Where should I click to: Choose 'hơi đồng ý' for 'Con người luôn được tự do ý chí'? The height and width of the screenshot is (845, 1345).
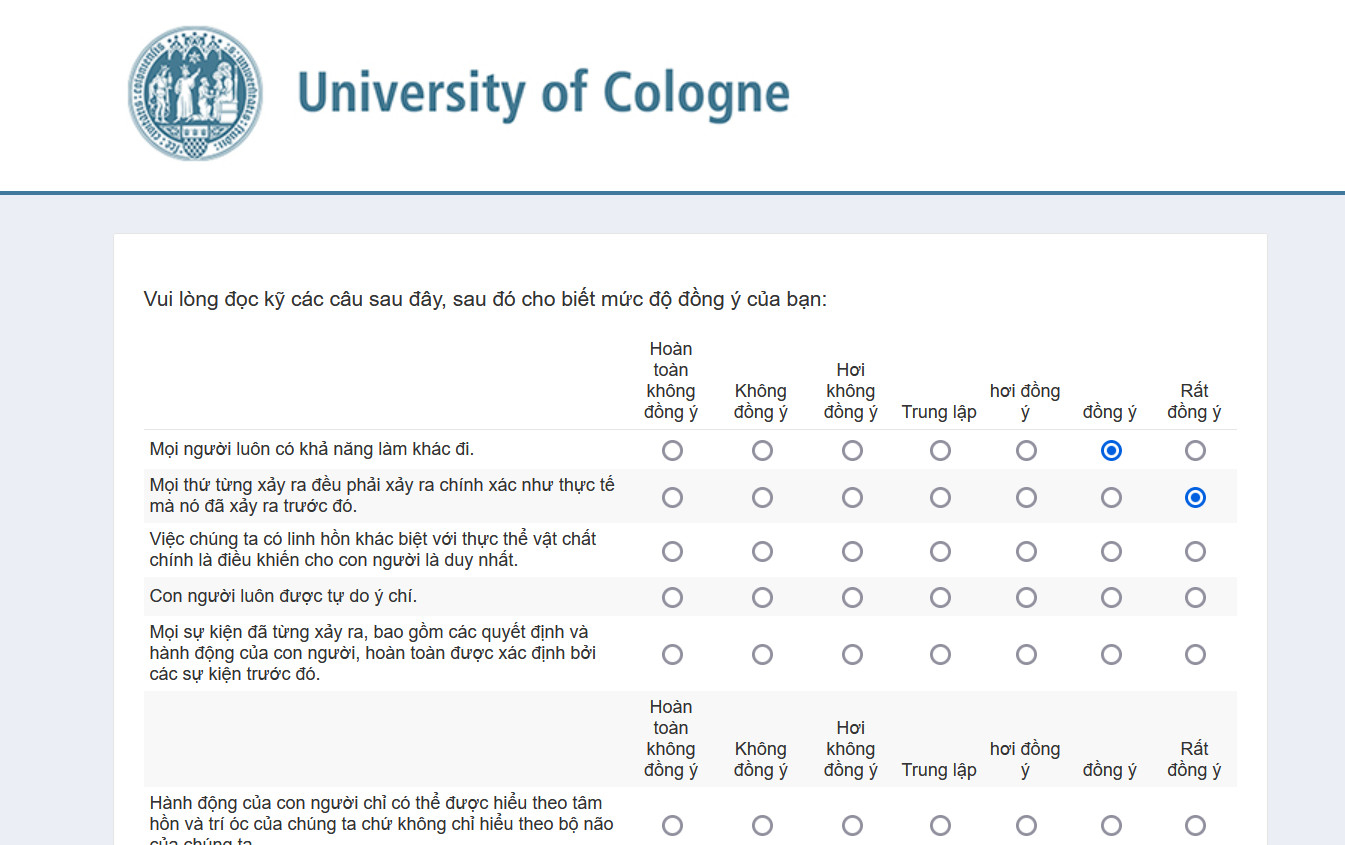(1026, 598)
